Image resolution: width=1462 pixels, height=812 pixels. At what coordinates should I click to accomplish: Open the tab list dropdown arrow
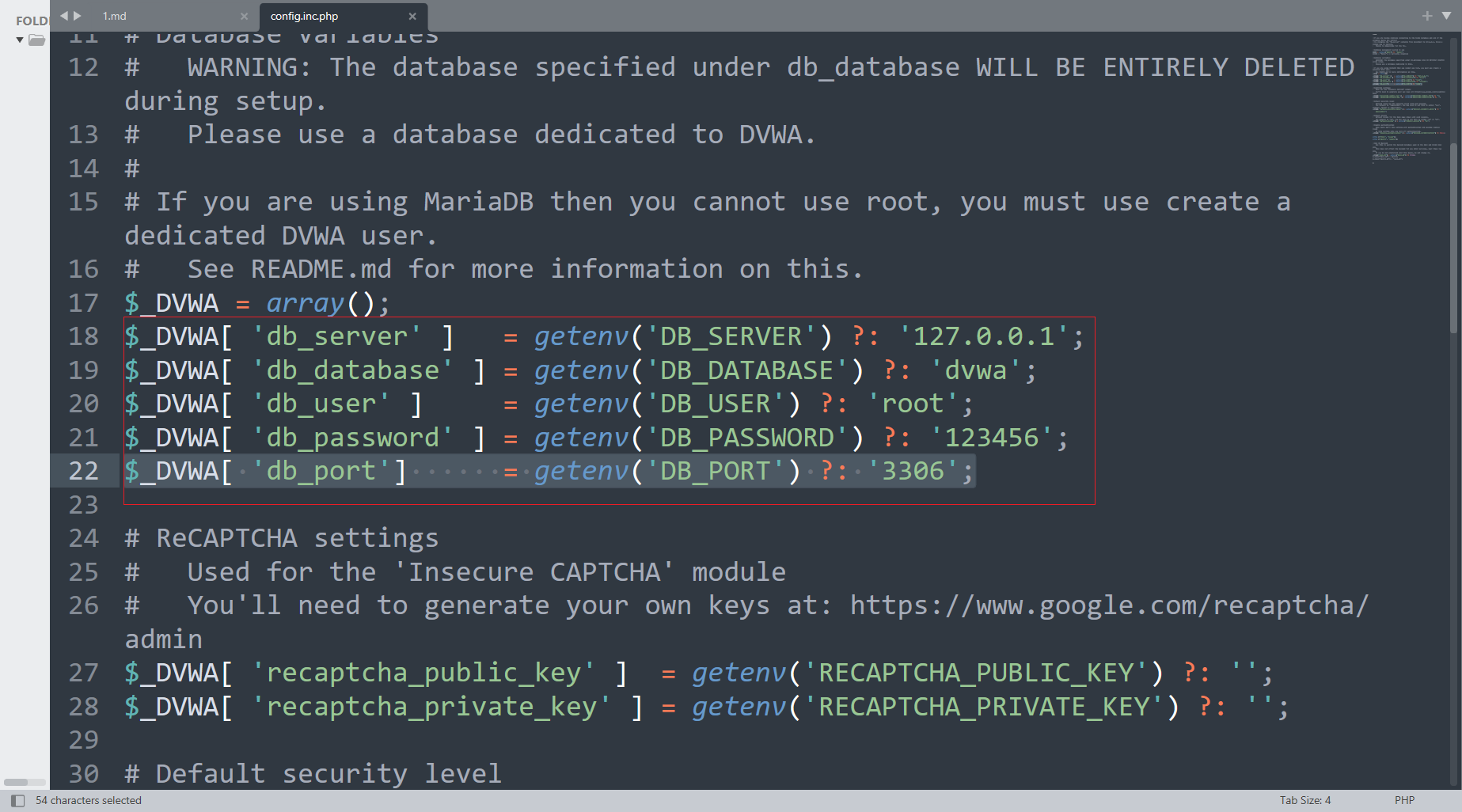[1446, 16]
